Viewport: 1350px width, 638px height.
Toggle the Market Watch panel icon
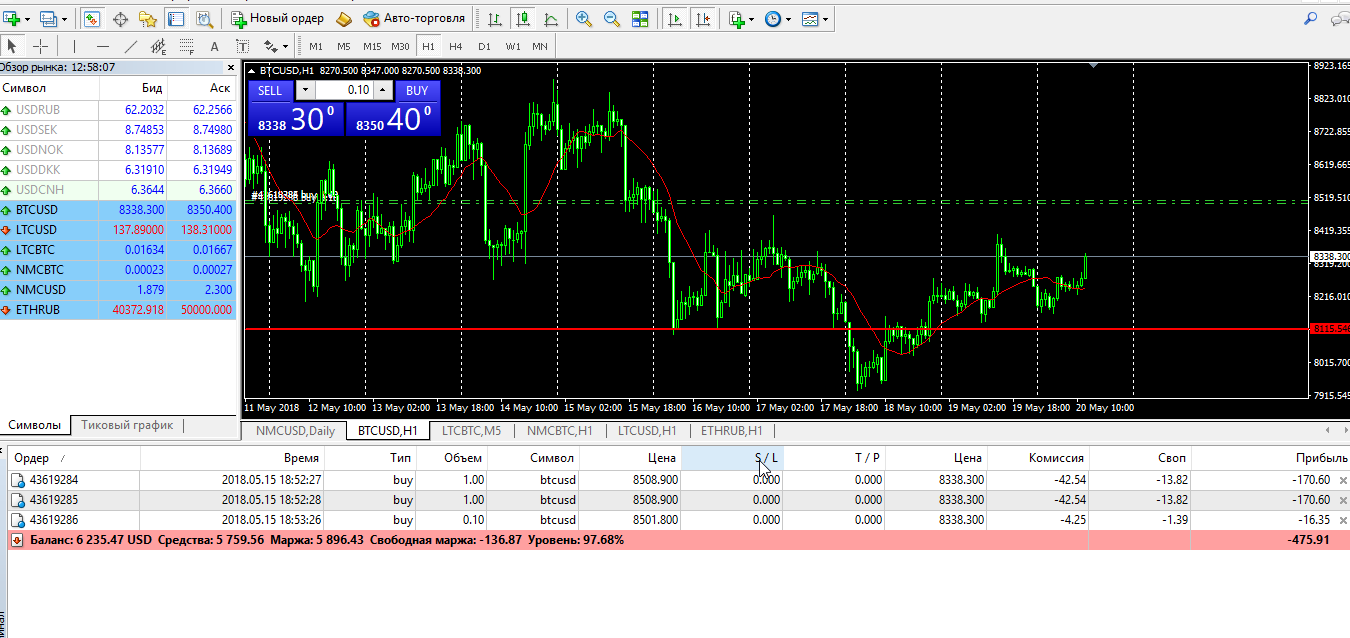pos(91,19)
